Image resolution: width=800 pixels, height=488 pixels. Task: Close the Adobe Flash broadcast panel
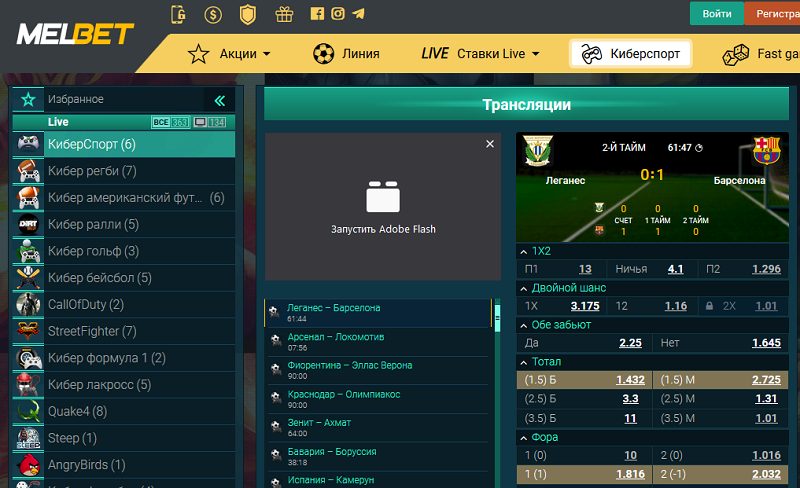pyautogui.click(x=490, y=144)
